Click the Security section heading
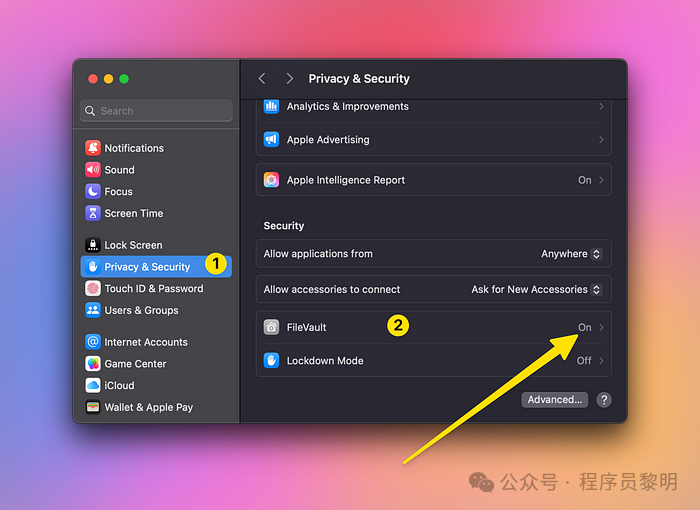The image size is (700, 510). point(283,226)
